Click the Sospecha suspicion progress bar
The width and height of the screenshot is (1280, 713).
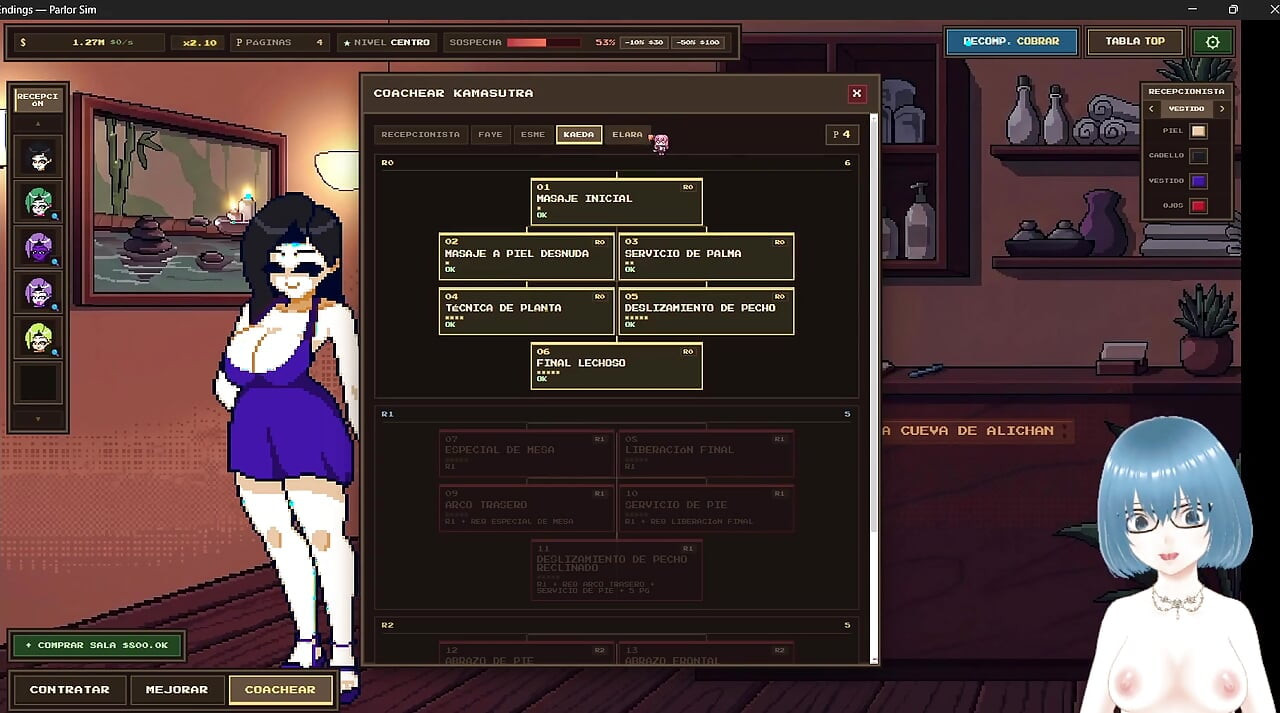click(x=544, y=43)
